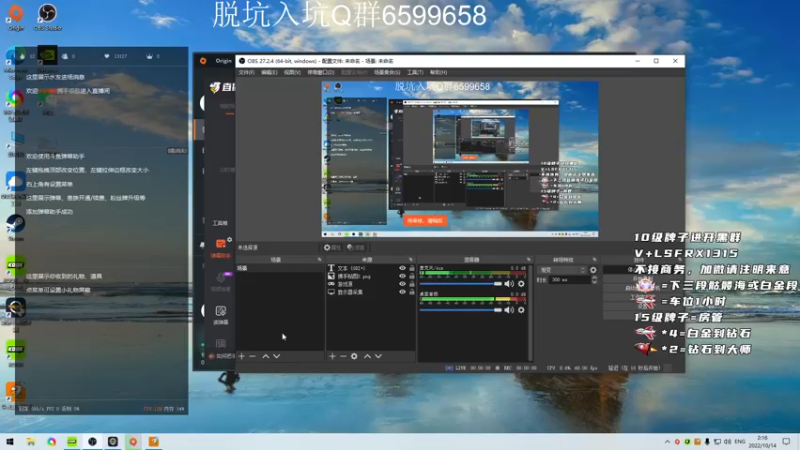
Task: Toggle visibility of the png image source
Action: (402, 276)
